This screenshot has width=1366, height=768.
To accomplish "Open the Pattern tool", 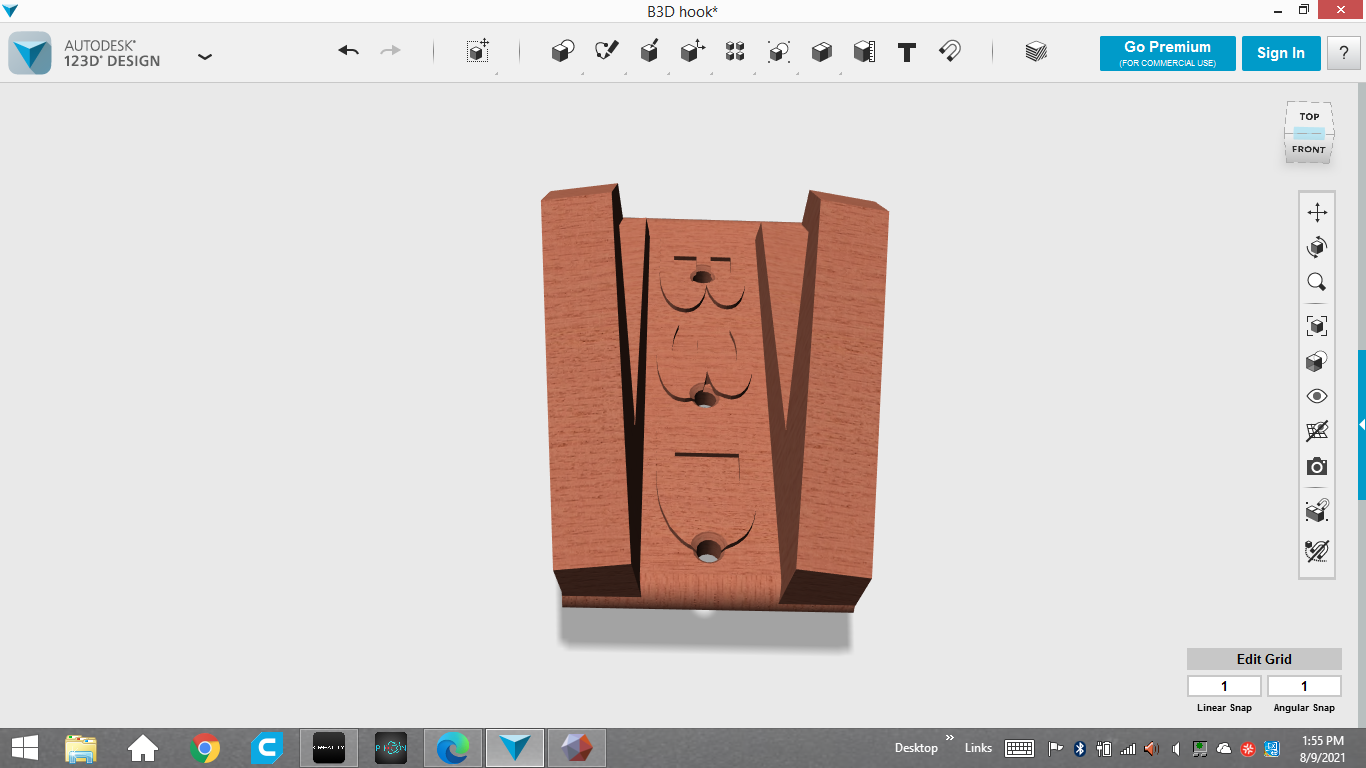I will pos(735,52).
